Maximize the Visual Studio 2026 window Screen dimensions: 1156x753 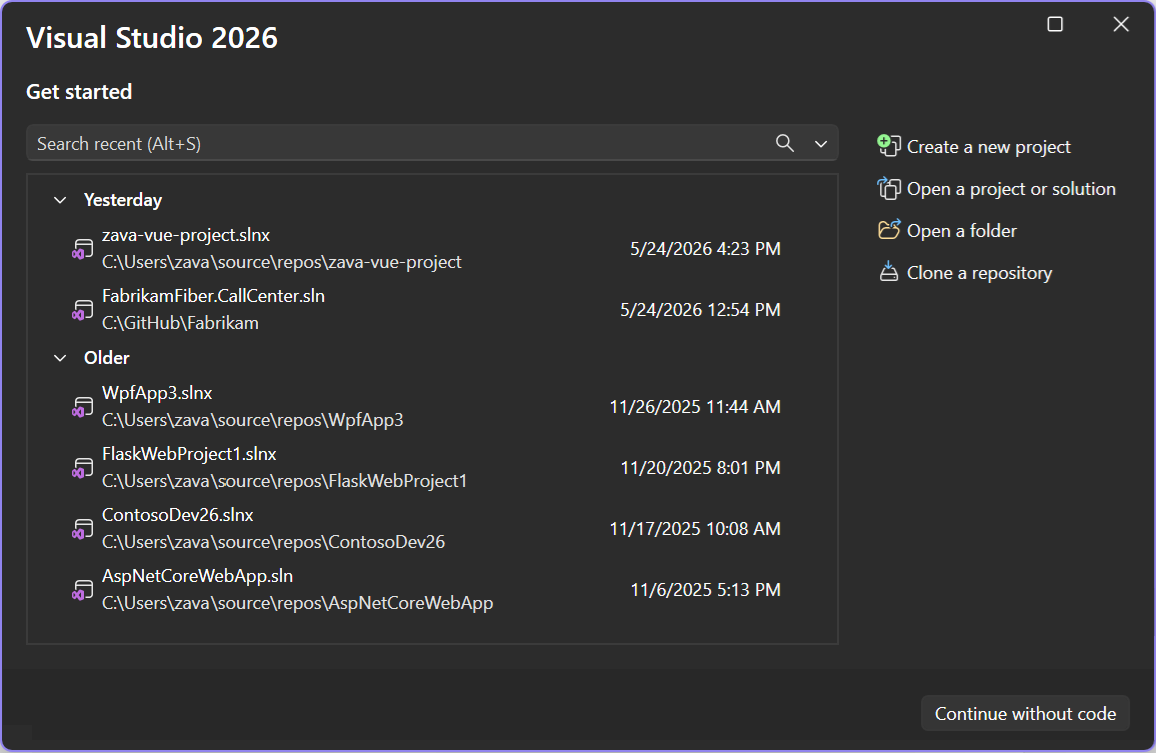tap(1055, 24)
